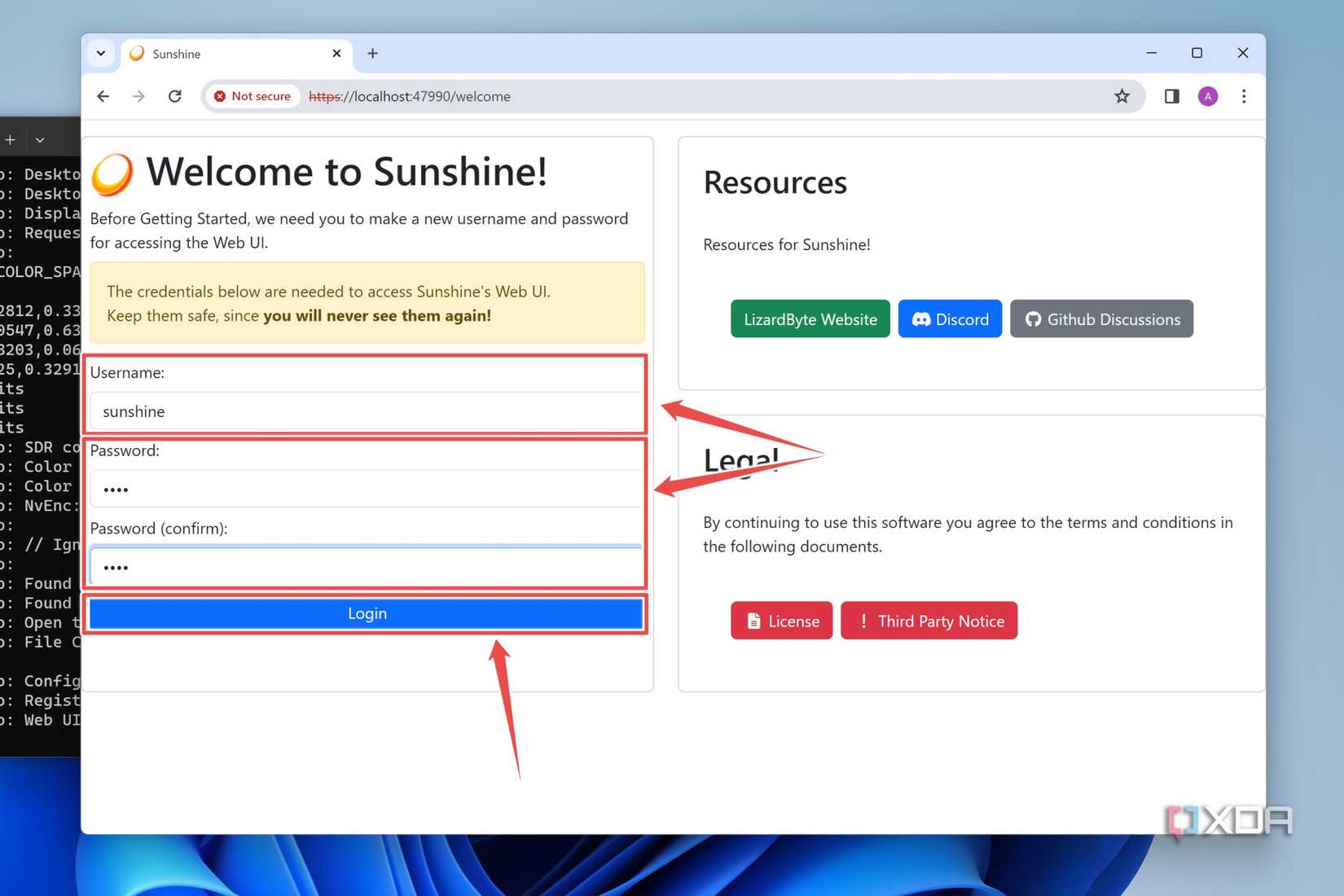
Task: Open the LizardByte Website link
Action: coord(810,319)
